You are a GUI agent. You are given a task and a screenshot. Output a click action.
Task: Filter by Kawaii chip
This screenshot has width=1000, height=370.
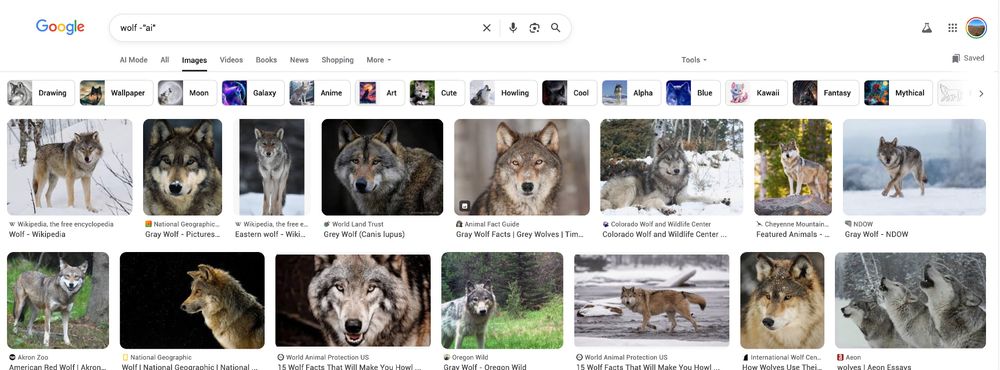(756, 93)
